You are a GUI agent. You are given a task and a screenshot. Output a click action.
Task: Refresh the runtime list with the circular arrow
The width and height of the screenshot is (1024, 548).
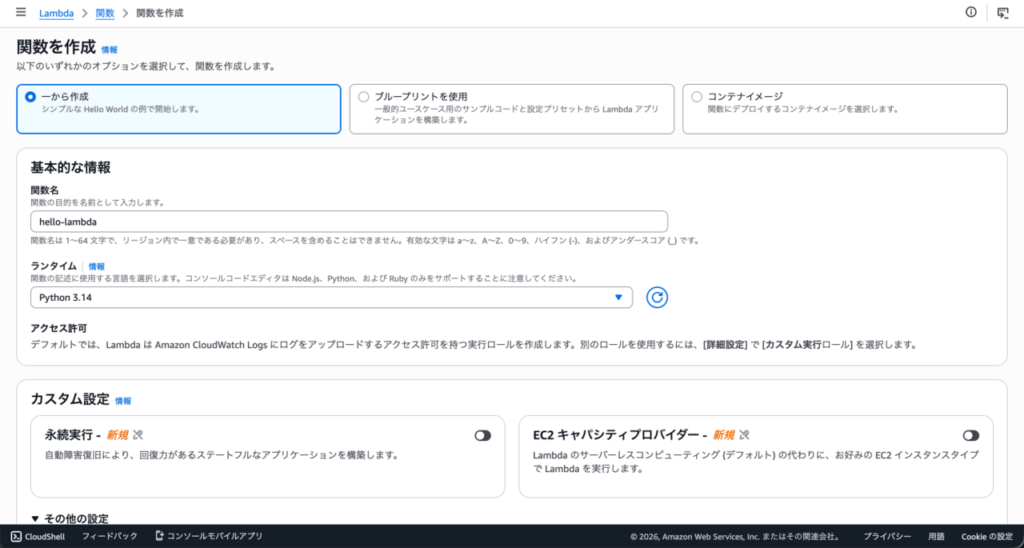pos(657,297)
